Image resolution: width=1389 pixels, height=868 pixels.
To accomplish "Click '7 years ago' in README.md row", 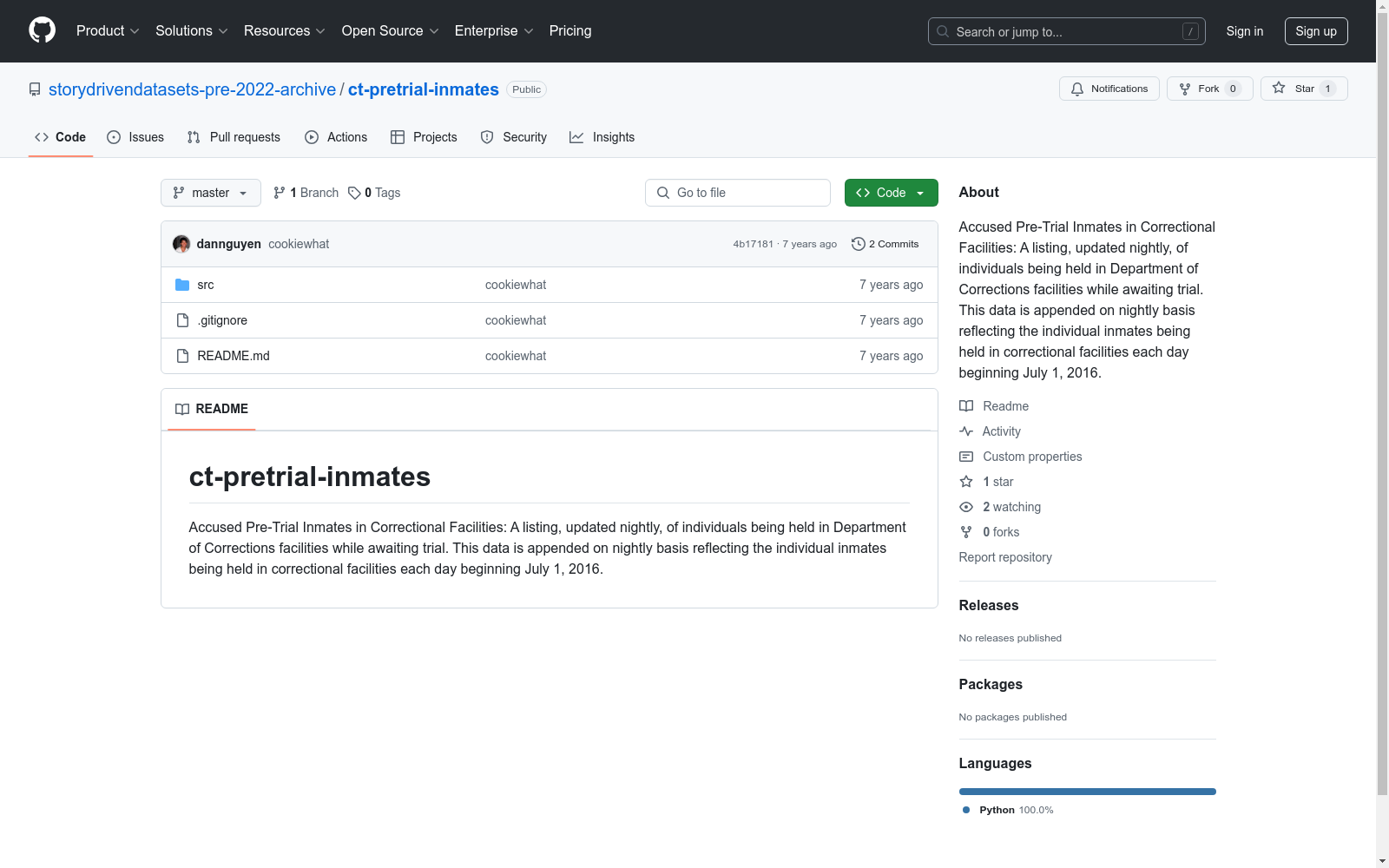I will click(892, 356).
